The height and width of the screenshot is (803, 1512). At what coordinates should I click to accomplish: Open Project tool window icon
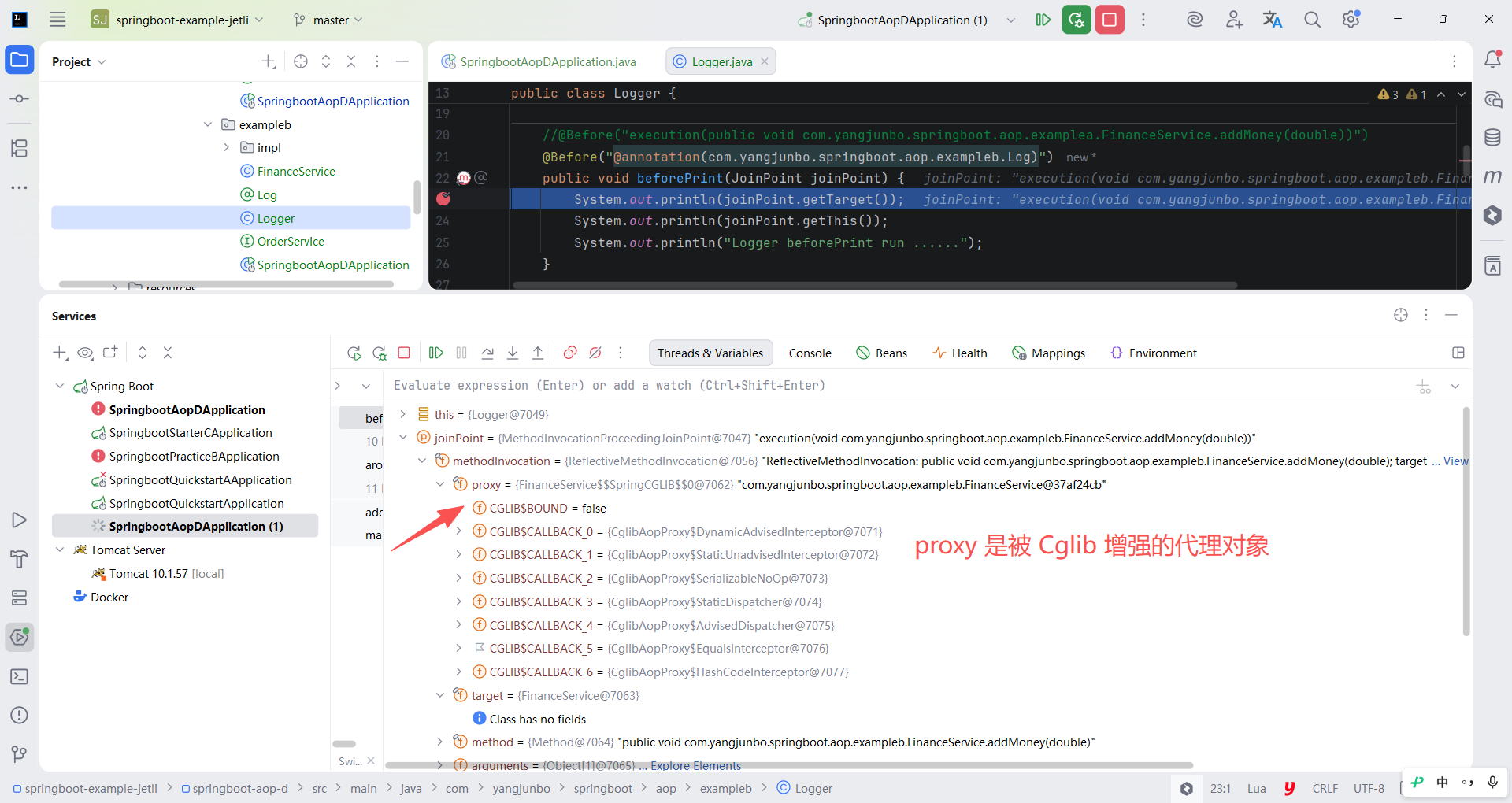20,60
